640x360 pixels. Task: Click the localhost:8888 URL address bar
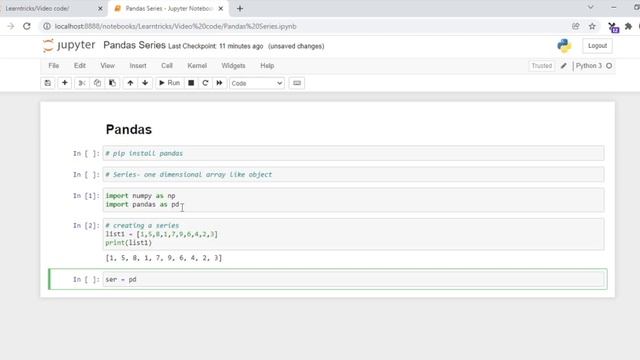click(x=176, y=27)
